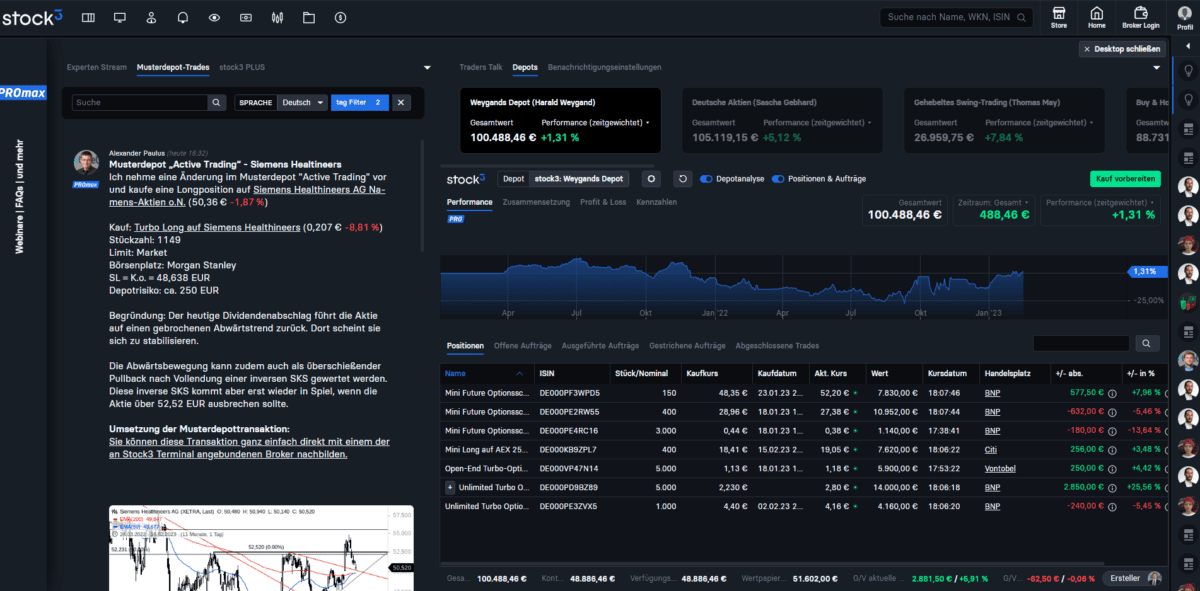Click the notifications bell icon
Viewport: 1200px width, 591px height.
[x=181, y=17]
